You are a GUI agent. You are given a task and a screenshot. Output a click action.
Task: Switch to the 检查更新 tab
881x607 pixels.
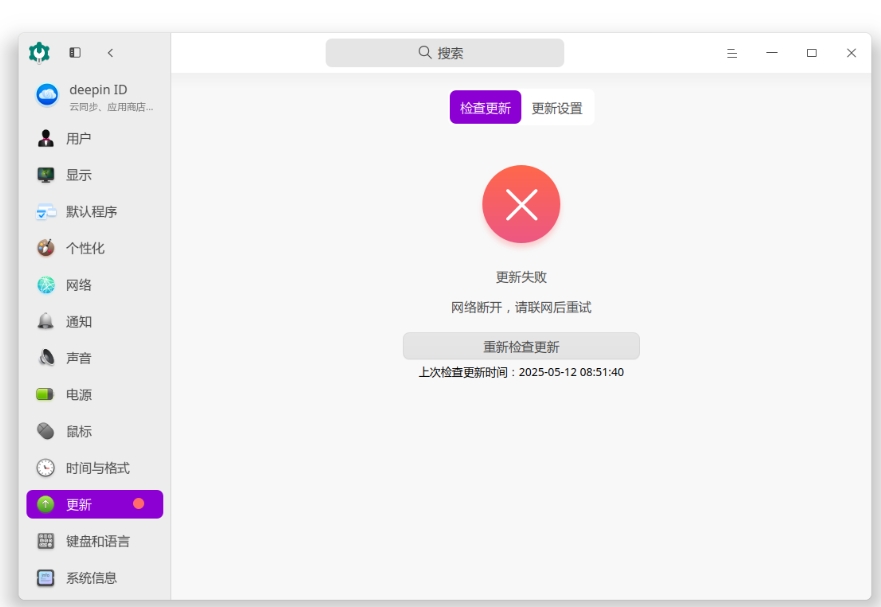point(485,107)
